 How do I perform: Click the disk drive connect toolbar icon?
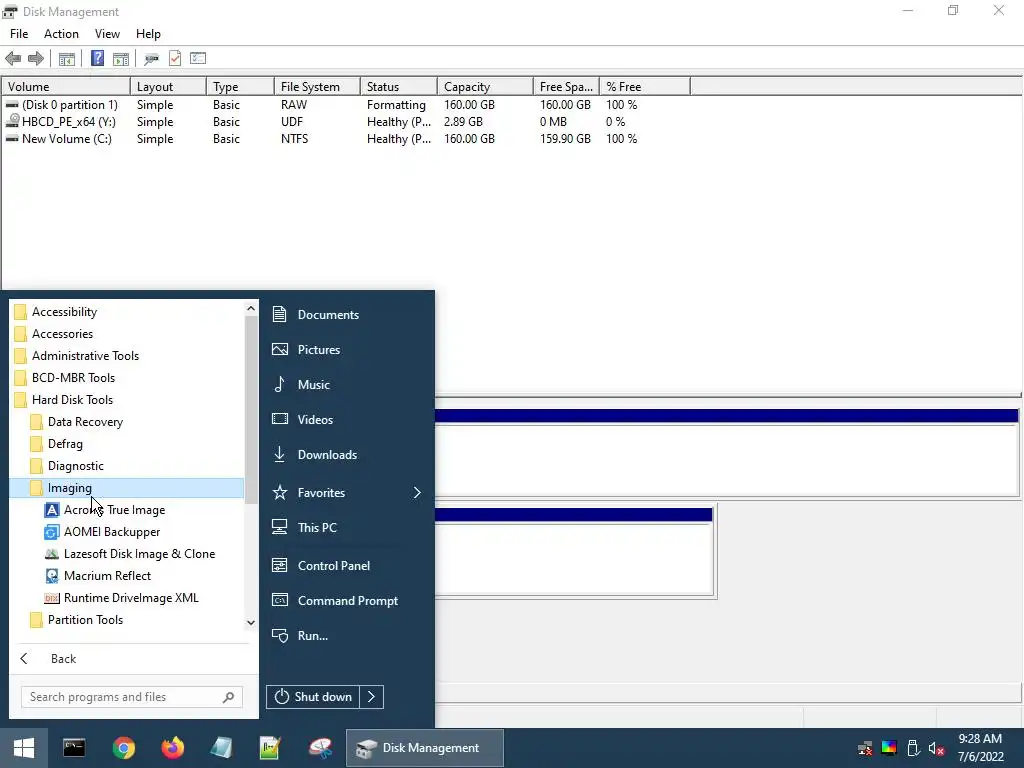pyautogui.click(x=152, y=59)
